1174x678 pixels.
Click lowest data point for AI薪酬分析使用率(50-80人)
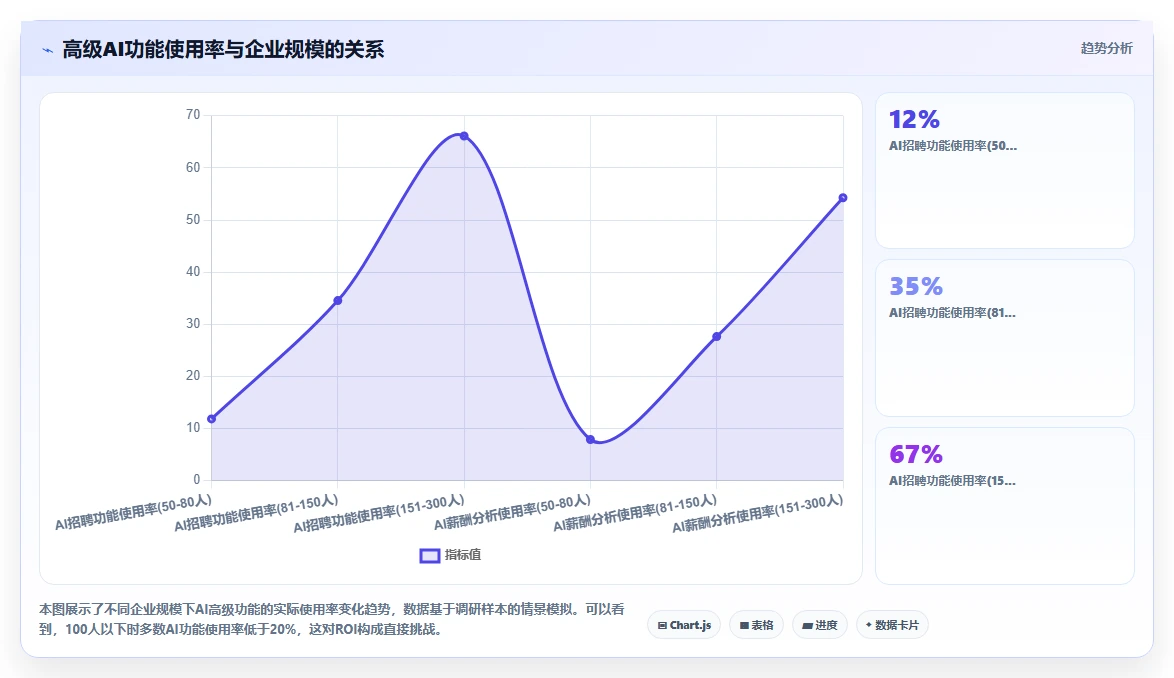tap(591, 439)
